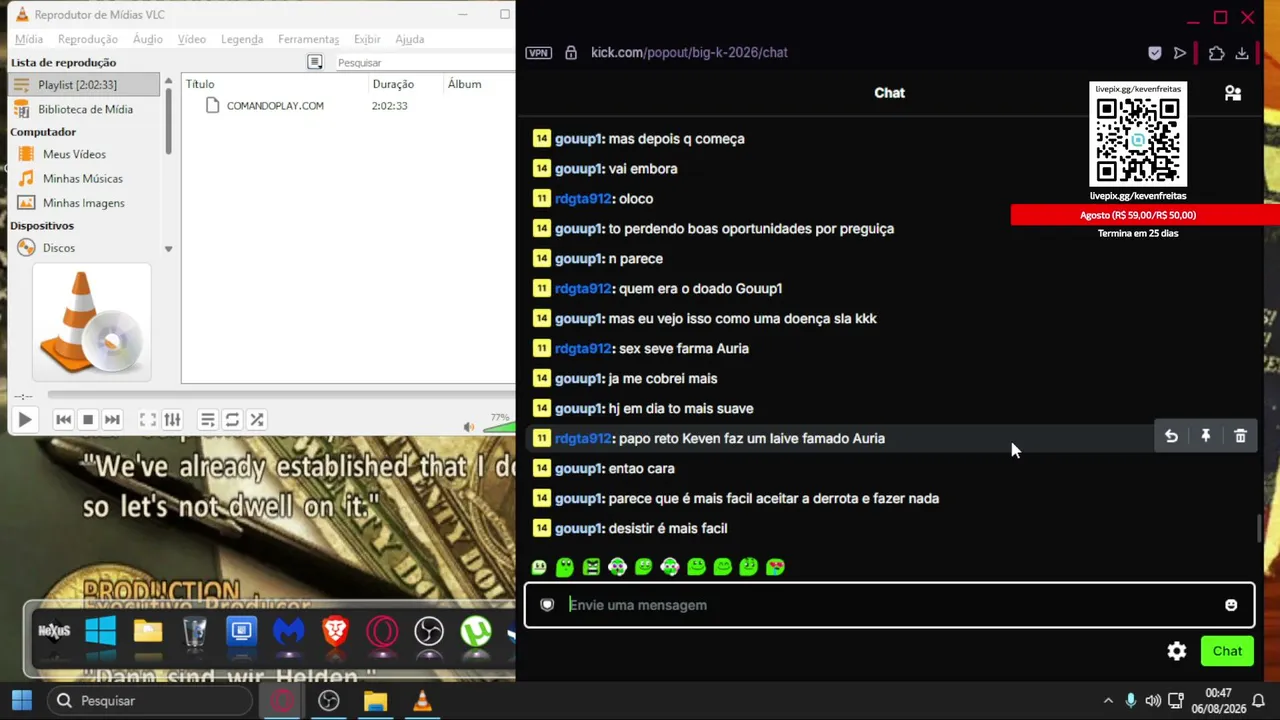Launch uTorrent from the Nexus dock
Image resolution: width=1280 pixels, height=720 pixels.
476,632
